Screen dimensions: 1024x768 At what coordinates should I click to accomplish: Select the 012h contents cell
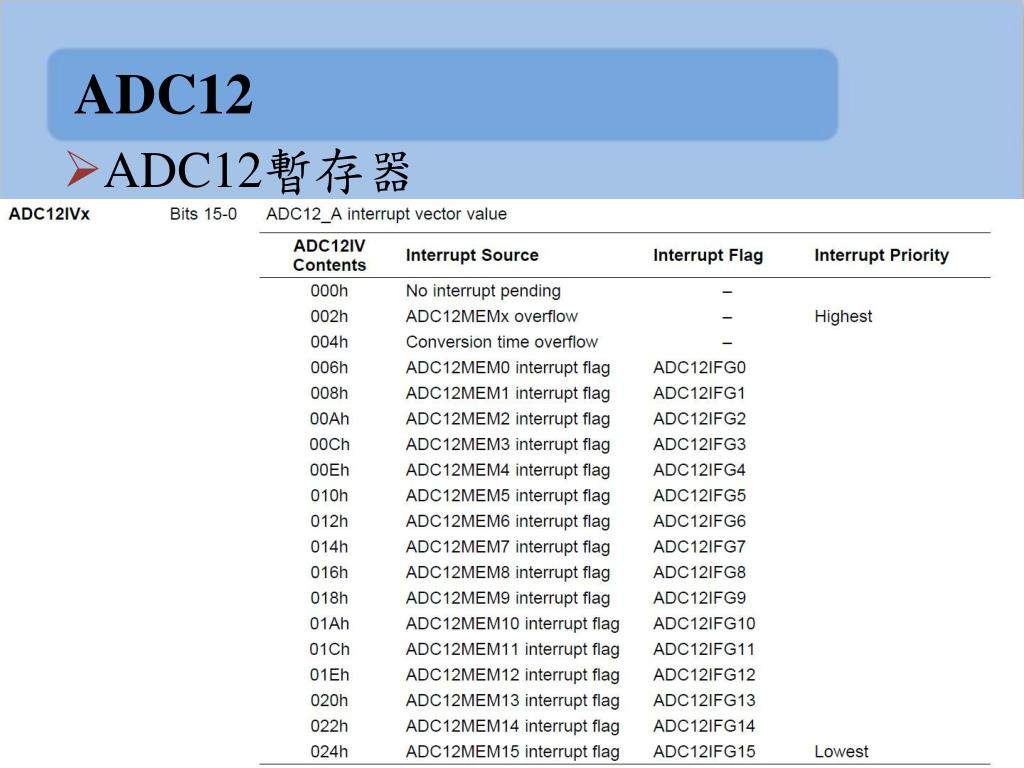pyautogui.click(x=329, y=521)
